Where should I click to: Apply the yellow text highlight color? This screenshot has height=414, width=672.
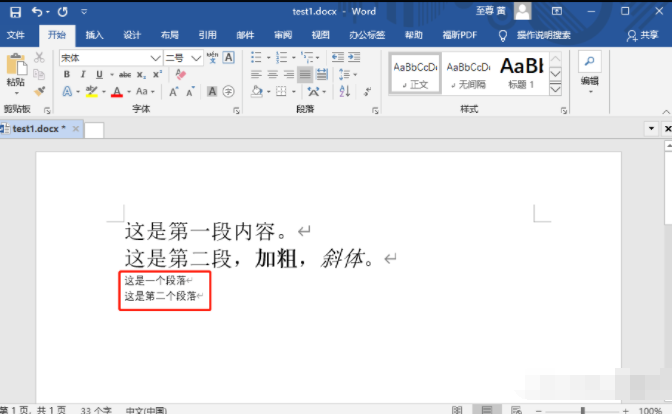pos(92,91)
